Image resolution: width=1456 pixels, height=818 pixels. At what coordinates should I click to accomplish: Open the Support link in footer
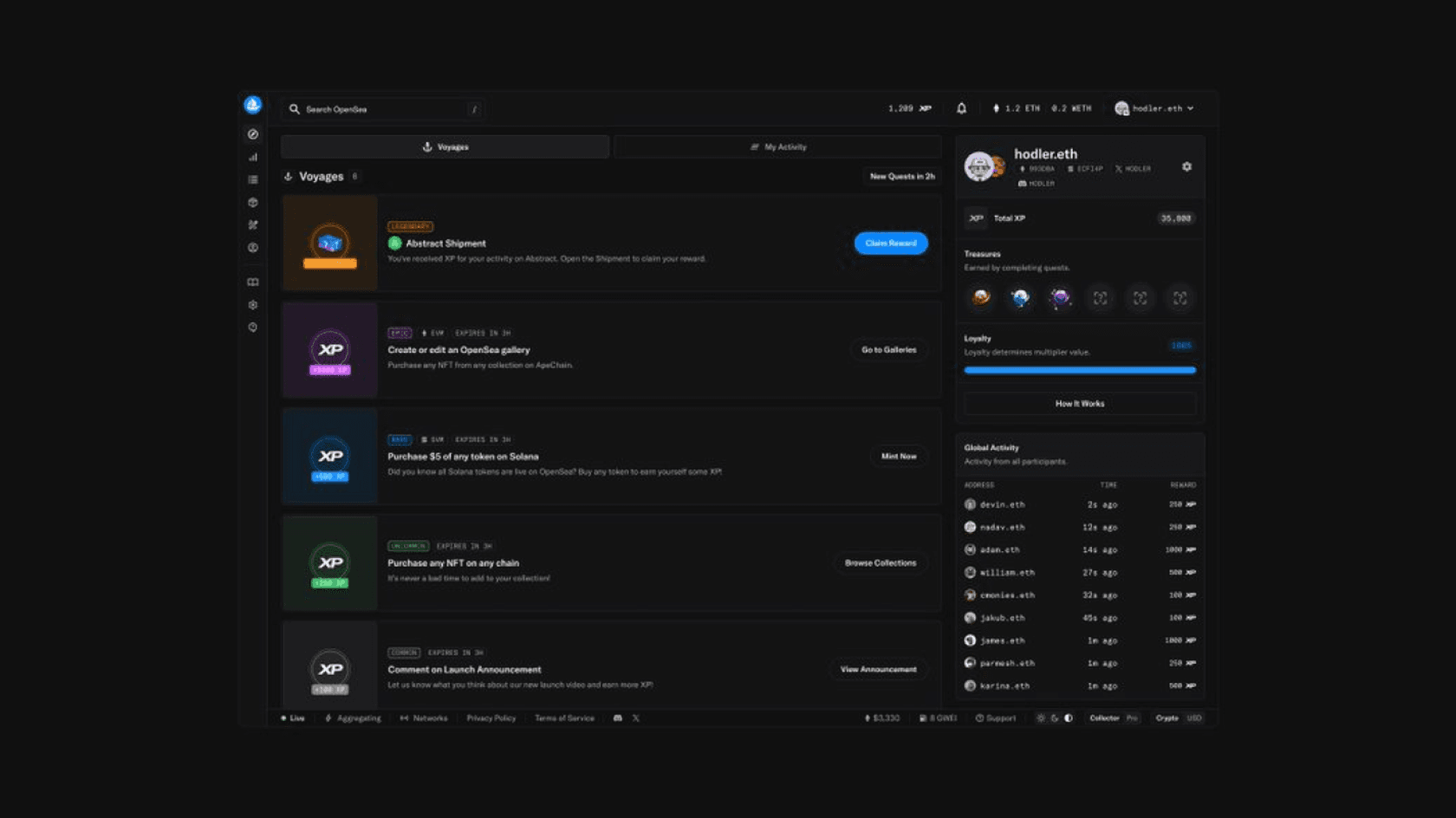coord(995,717)
